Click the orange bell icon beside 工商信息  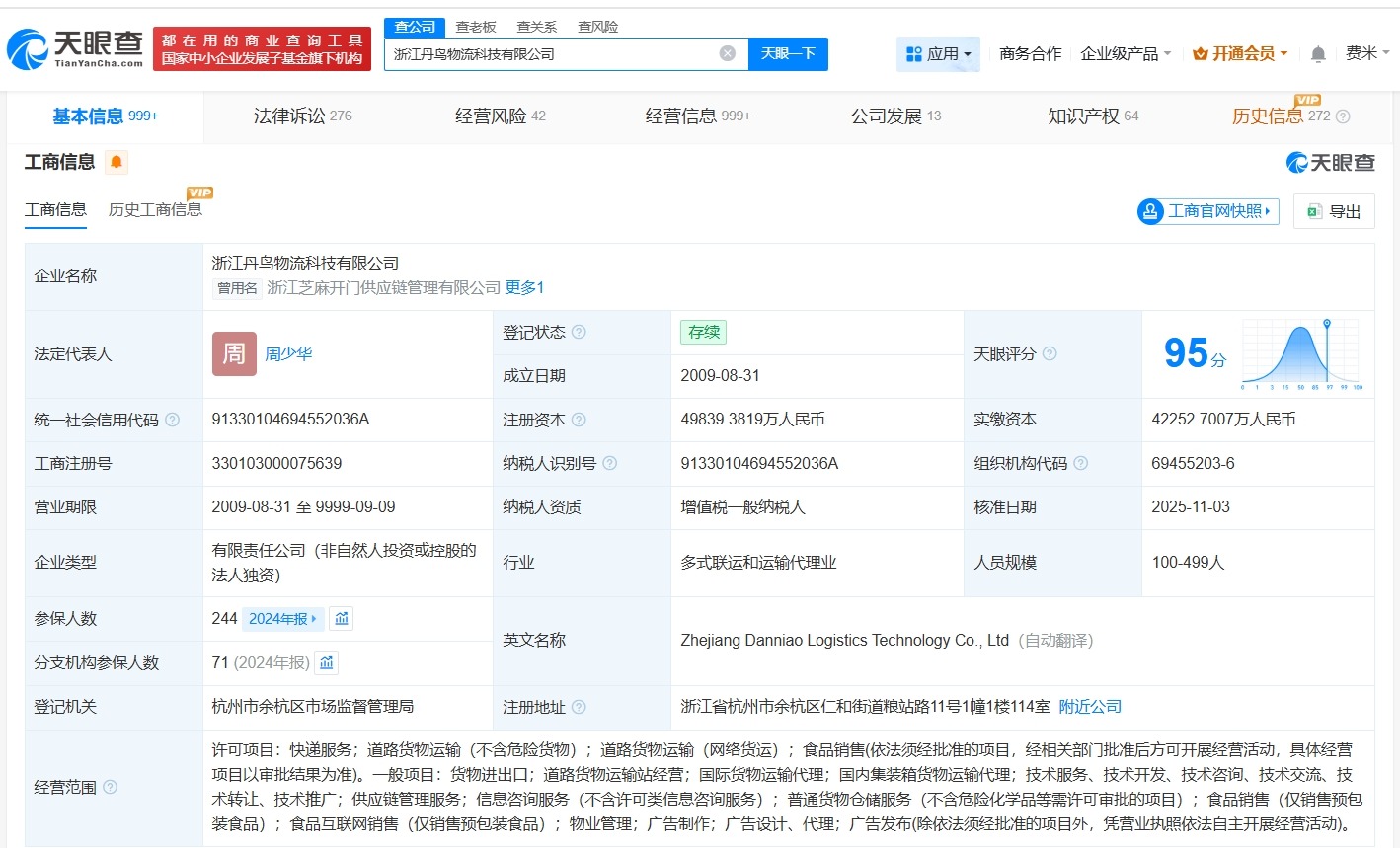click(x=117, y=162)
